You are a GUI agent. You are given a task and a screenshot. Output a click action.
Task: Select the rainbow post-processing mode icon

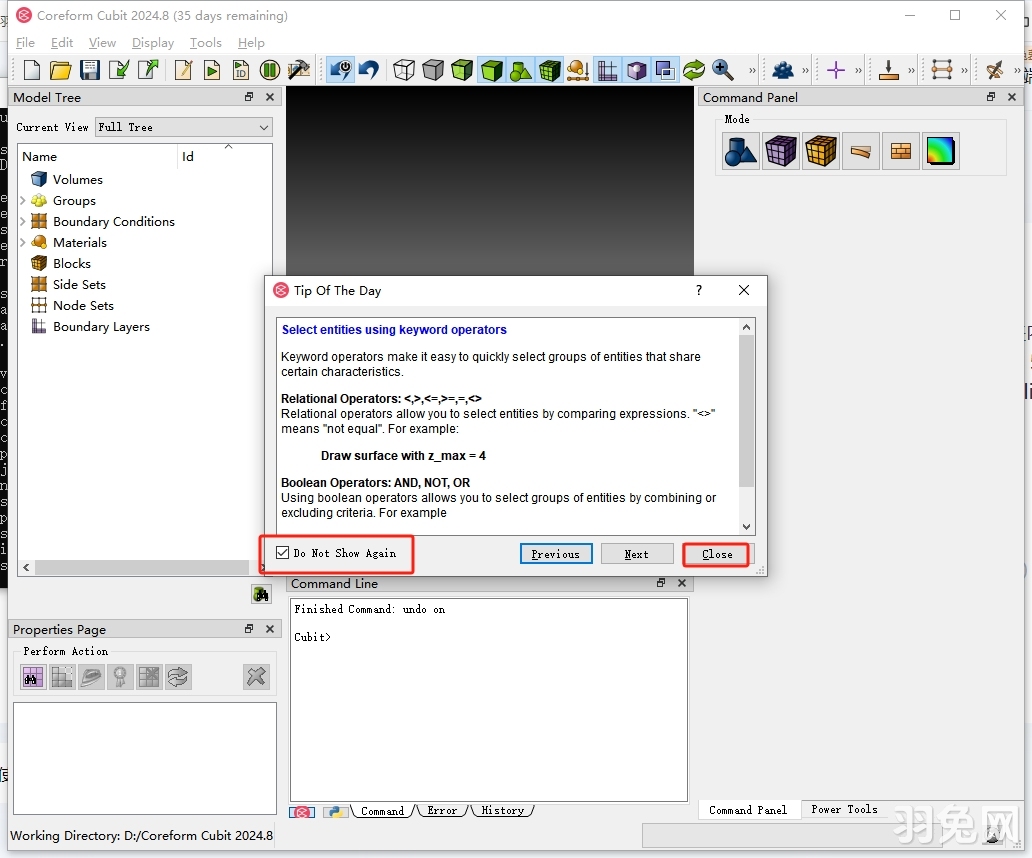pyautogui.click(x=940, y=151)
